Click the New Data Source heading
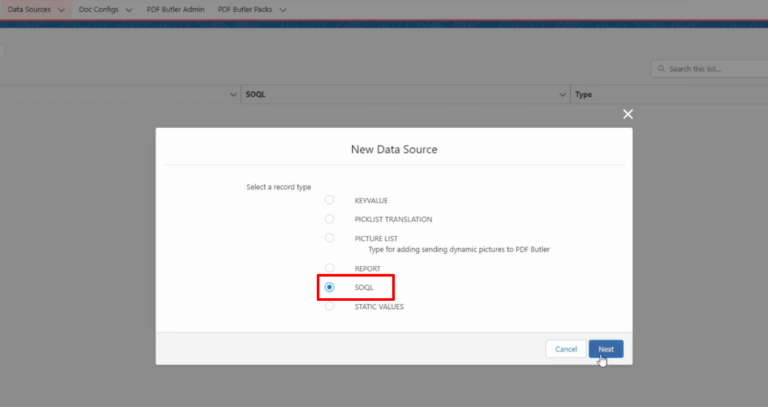Viewport: 768px width, 407px height. click(394, 149)
